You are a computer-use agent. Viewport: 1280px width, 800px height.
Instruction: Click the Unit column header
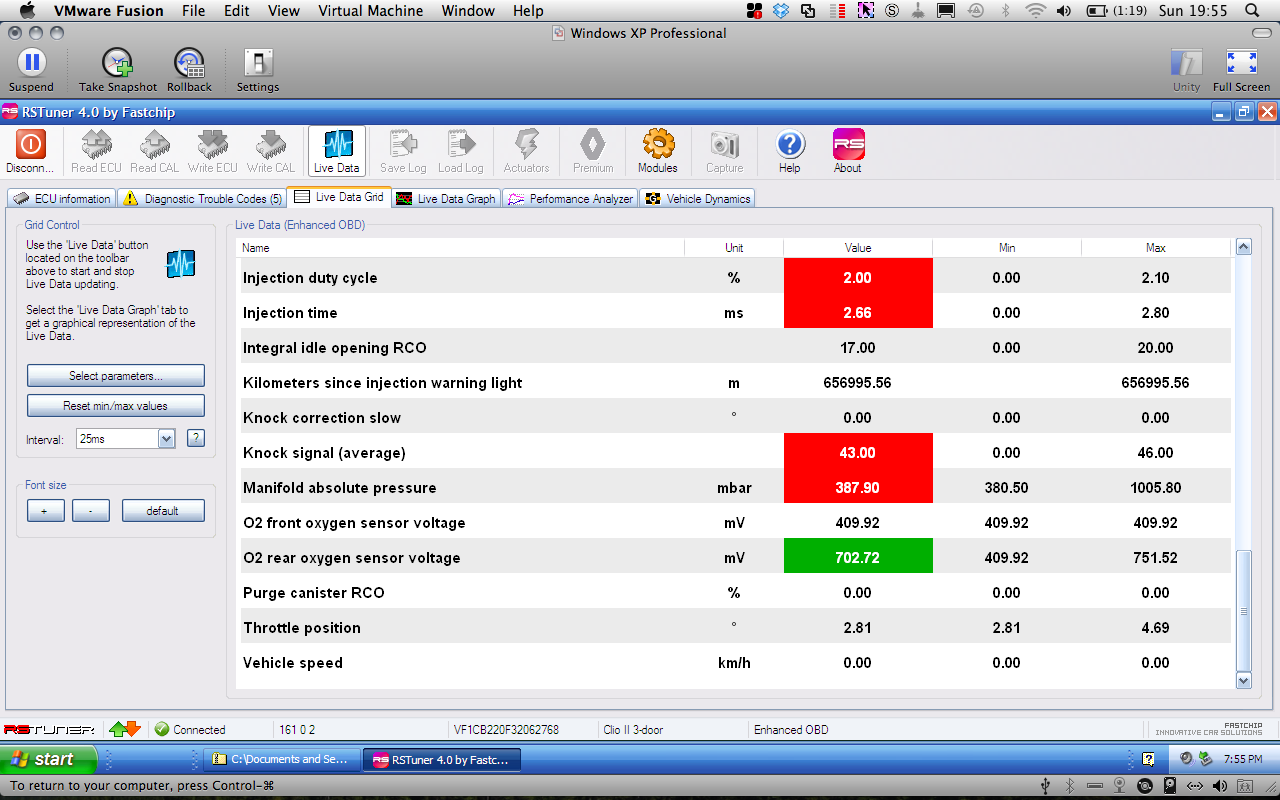[734, 247]
